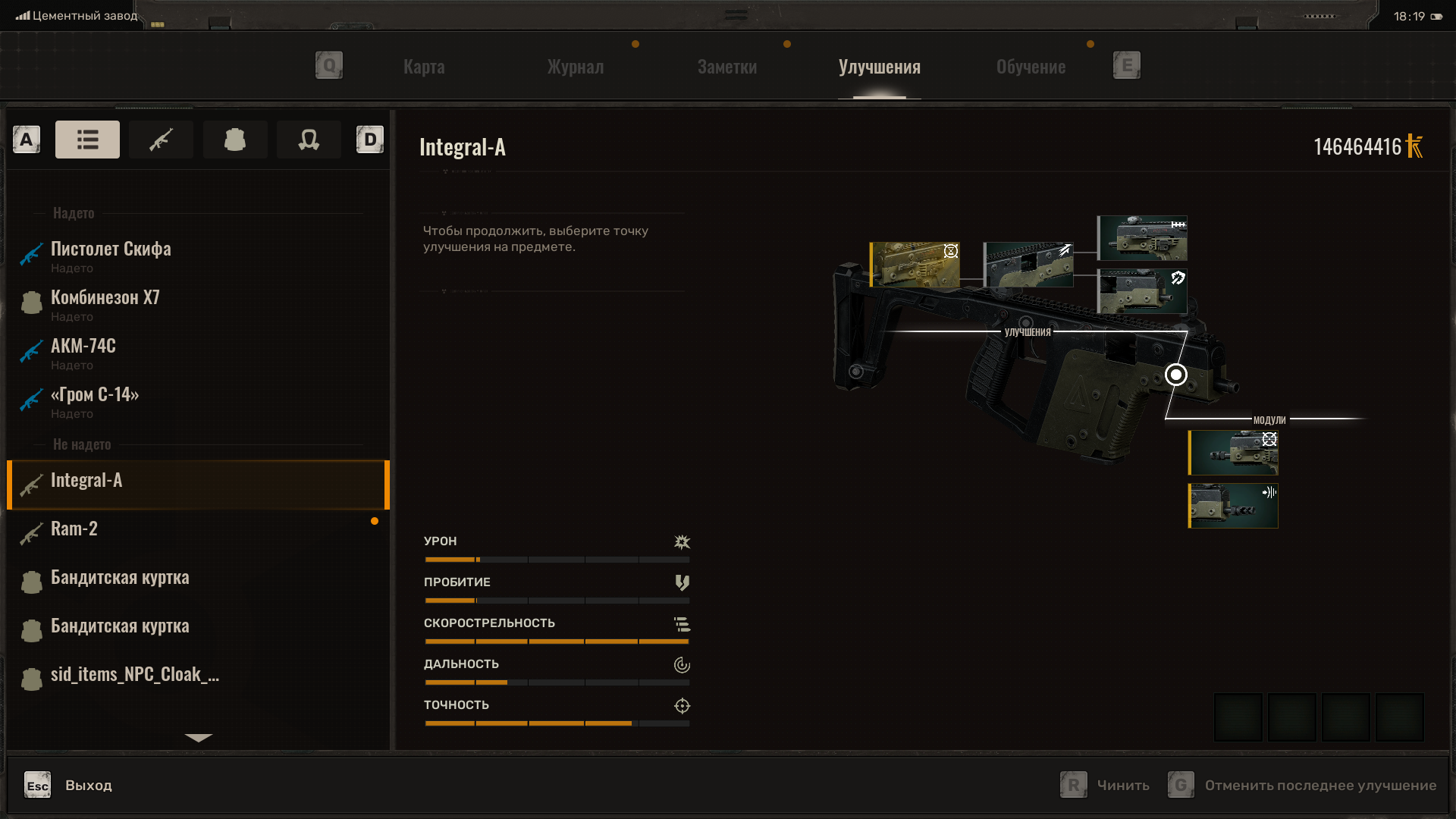Open the Заметки tab
Screen dimensions: 1456x819
[726, 67]
